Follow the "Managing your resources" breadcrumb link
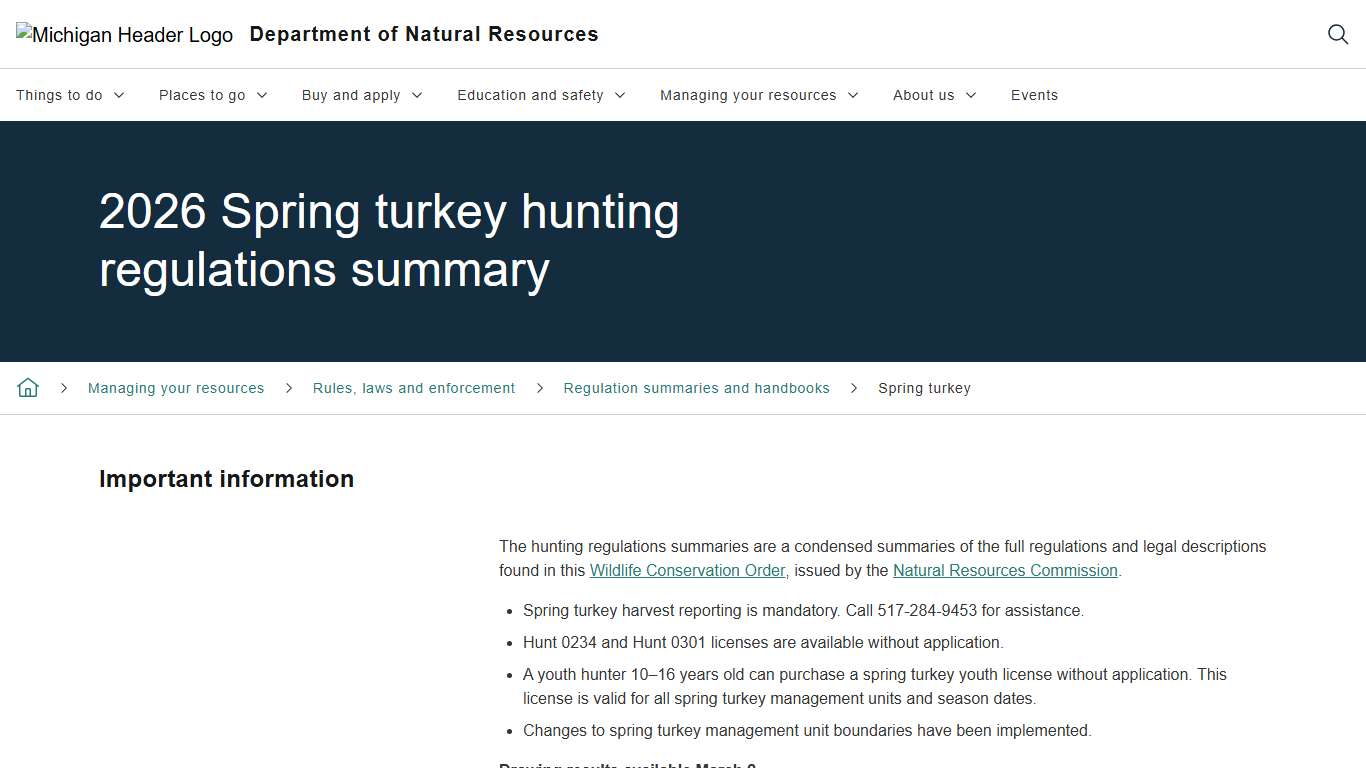1366x768 pixels. click(176, 388)
